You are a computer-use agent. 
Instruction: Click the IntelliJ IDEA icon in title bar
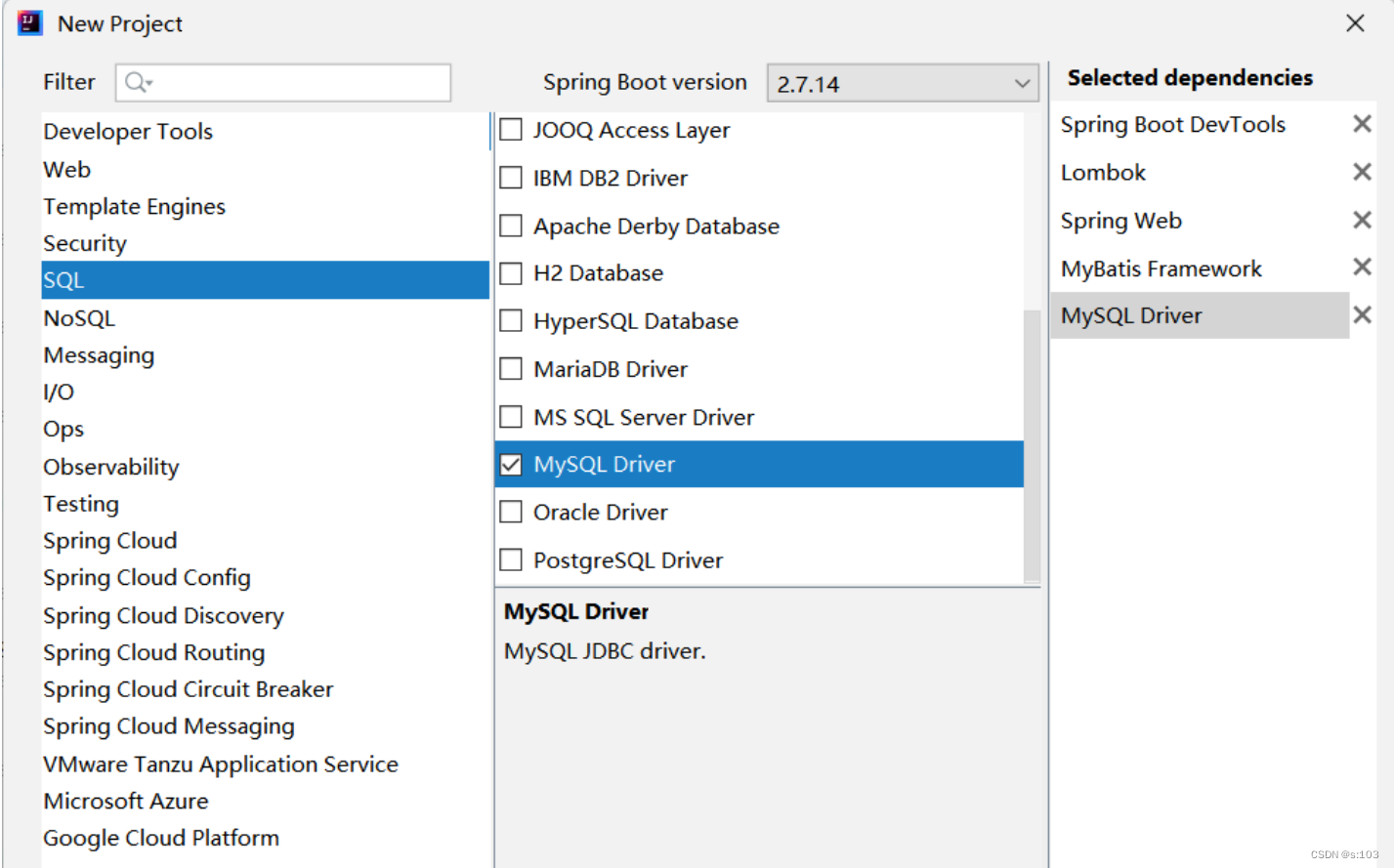pyautogui.click(x=30, y=22)
